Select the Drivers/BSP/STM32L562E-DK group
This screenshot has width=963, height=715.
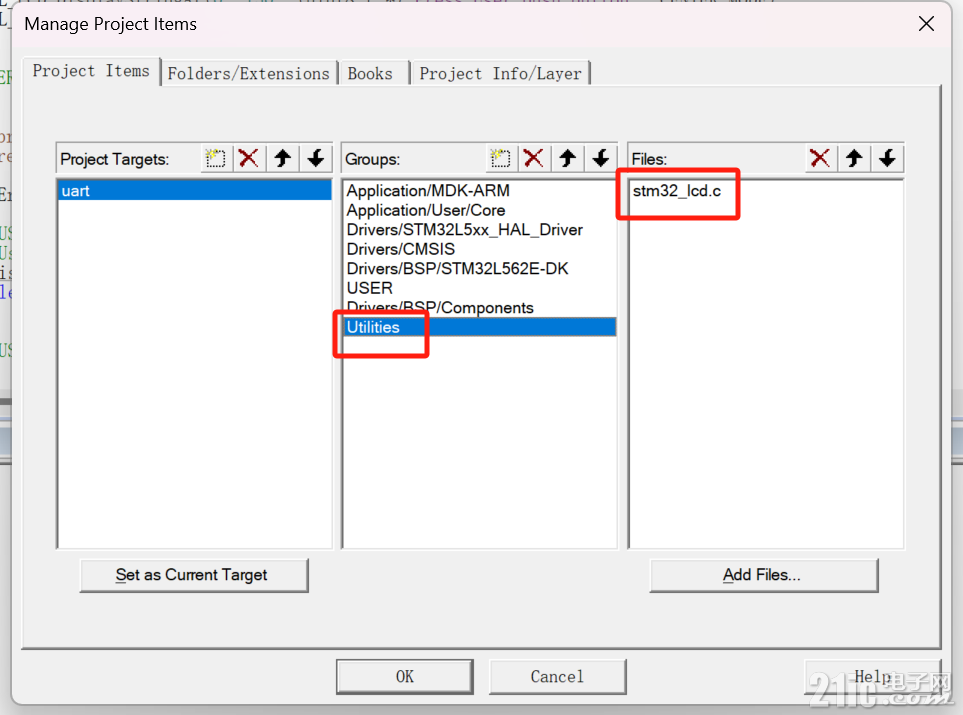click(480, 269)
